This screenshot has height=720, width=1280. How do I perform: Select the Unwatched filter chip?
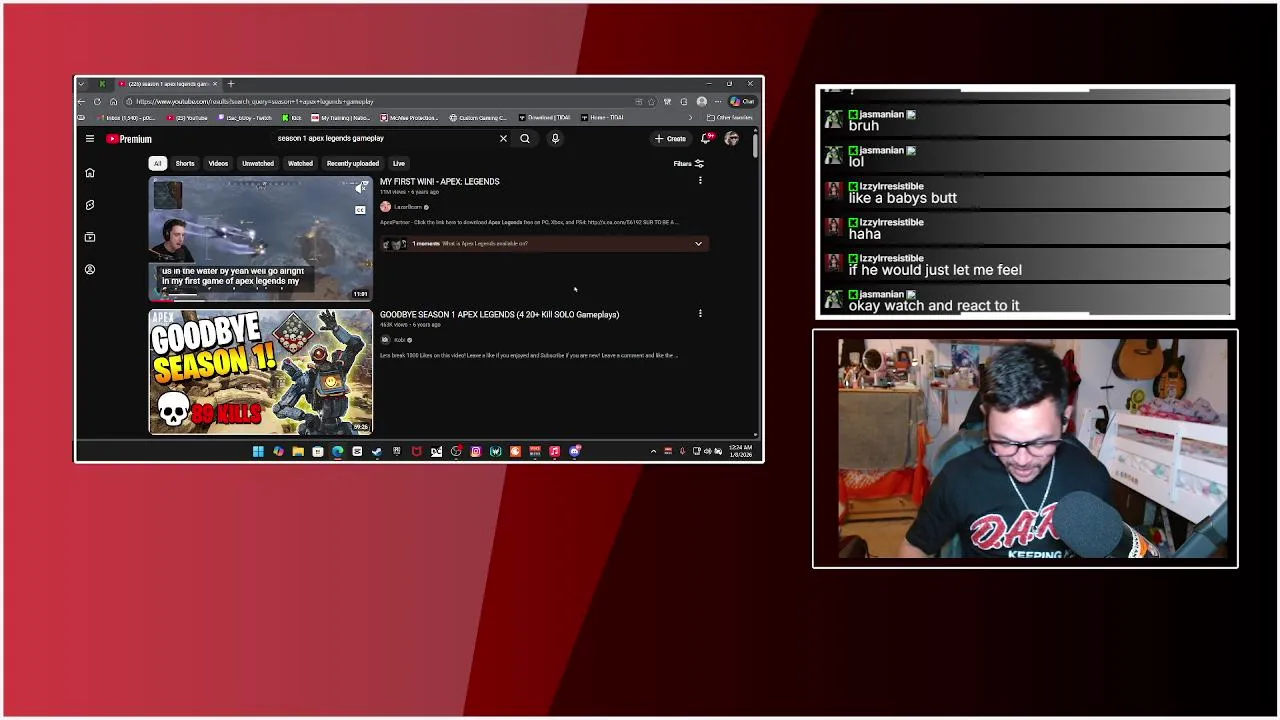pyautogui.click(x=258, y=164)
